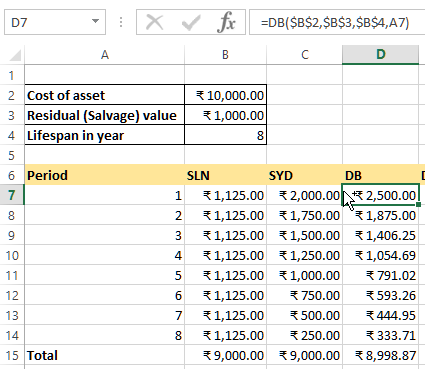425x369 pixels.
Task: Select the DB value ₹ 1,054.69
Action: click(x=380, y=255)
